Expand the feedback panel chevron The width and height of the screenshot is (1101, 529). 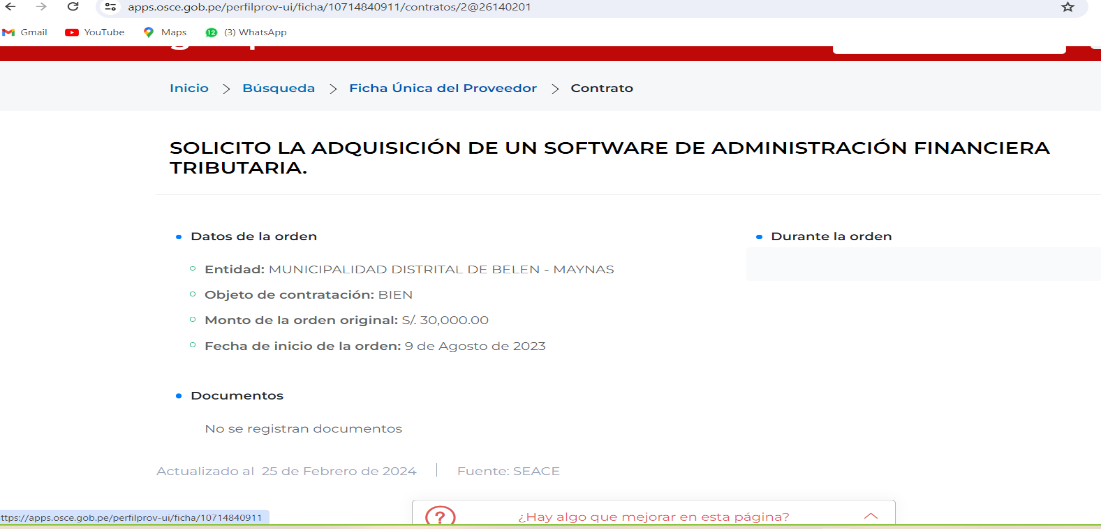(870, 516)
